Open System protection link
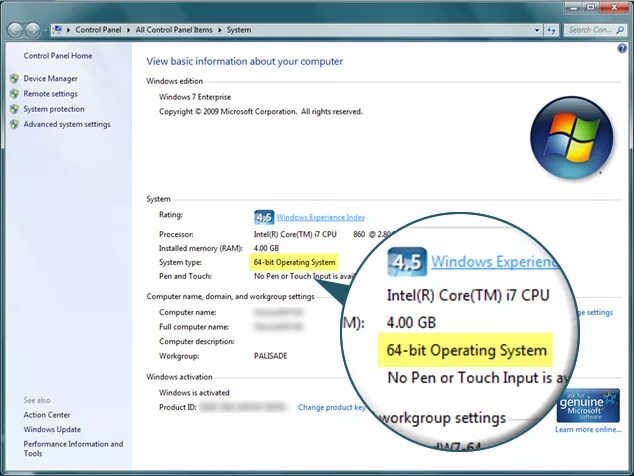This screenshot has width=634, height=476. pos(54,109)
